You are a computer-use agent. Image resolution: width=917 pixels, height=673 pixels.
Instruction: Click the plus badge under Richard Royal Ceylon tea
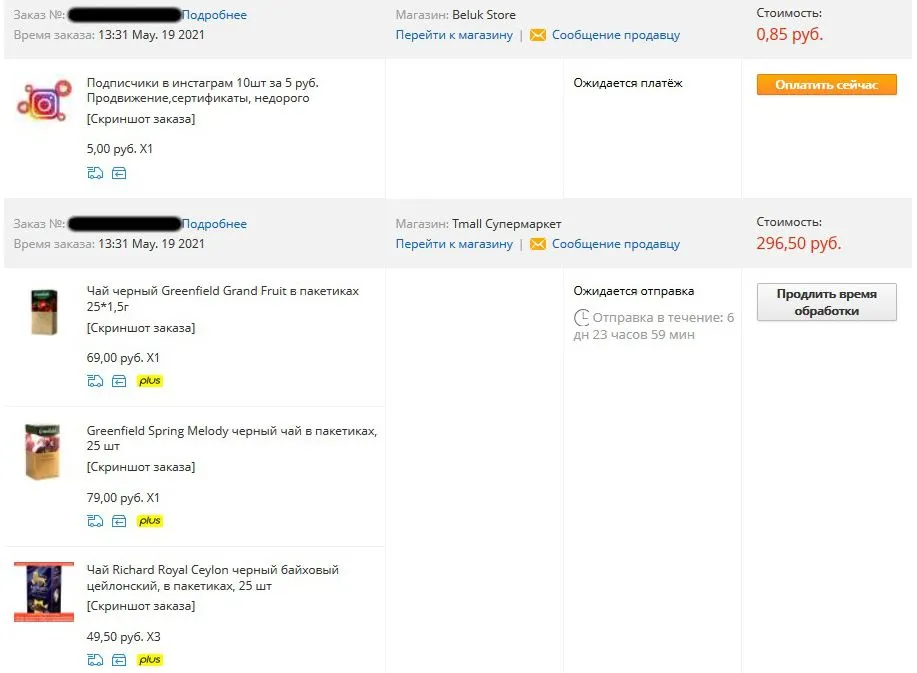[150, 660]
